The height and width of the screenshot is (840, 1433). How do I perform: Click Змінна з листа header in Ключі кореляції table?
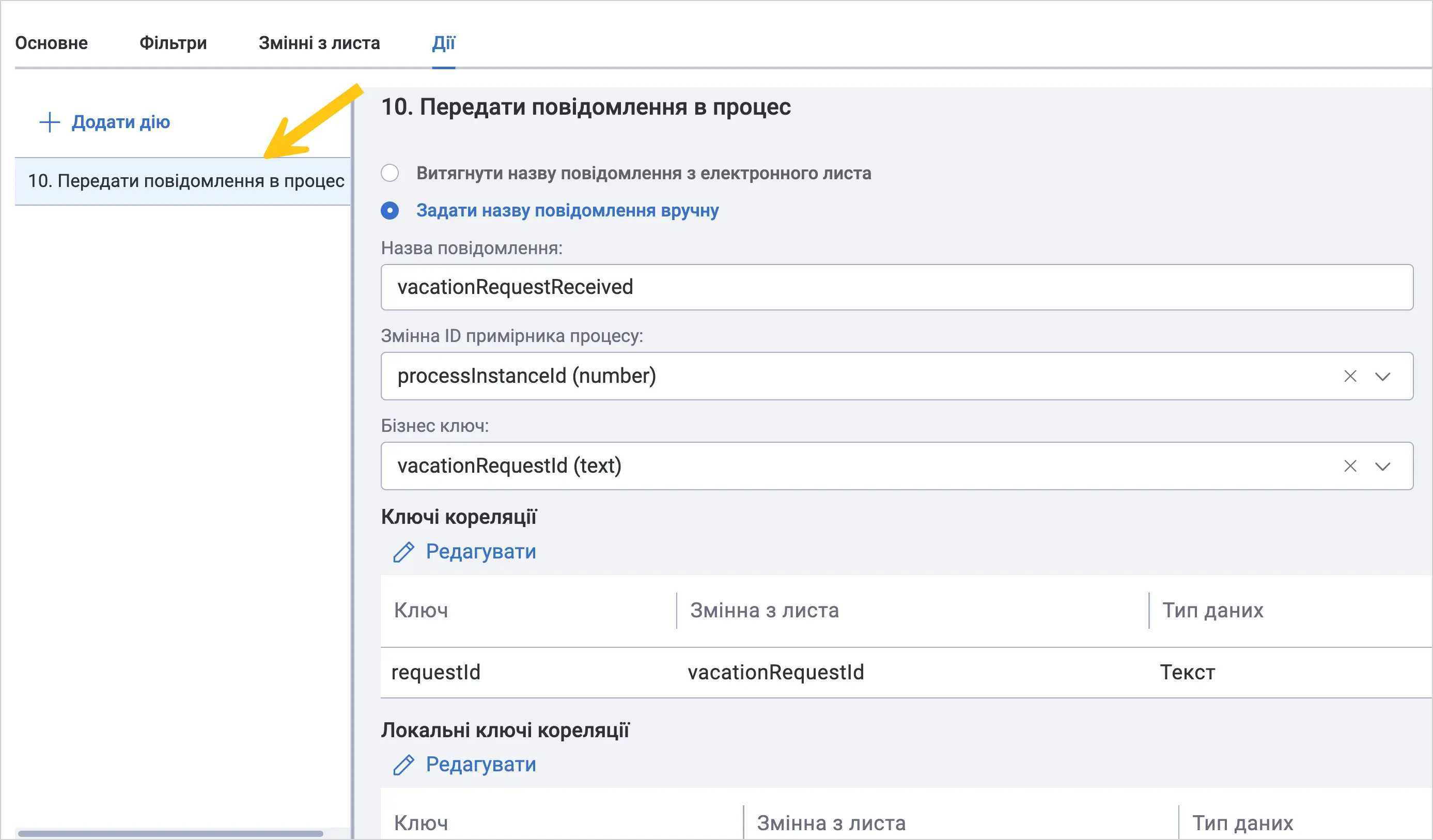point(764,611)
